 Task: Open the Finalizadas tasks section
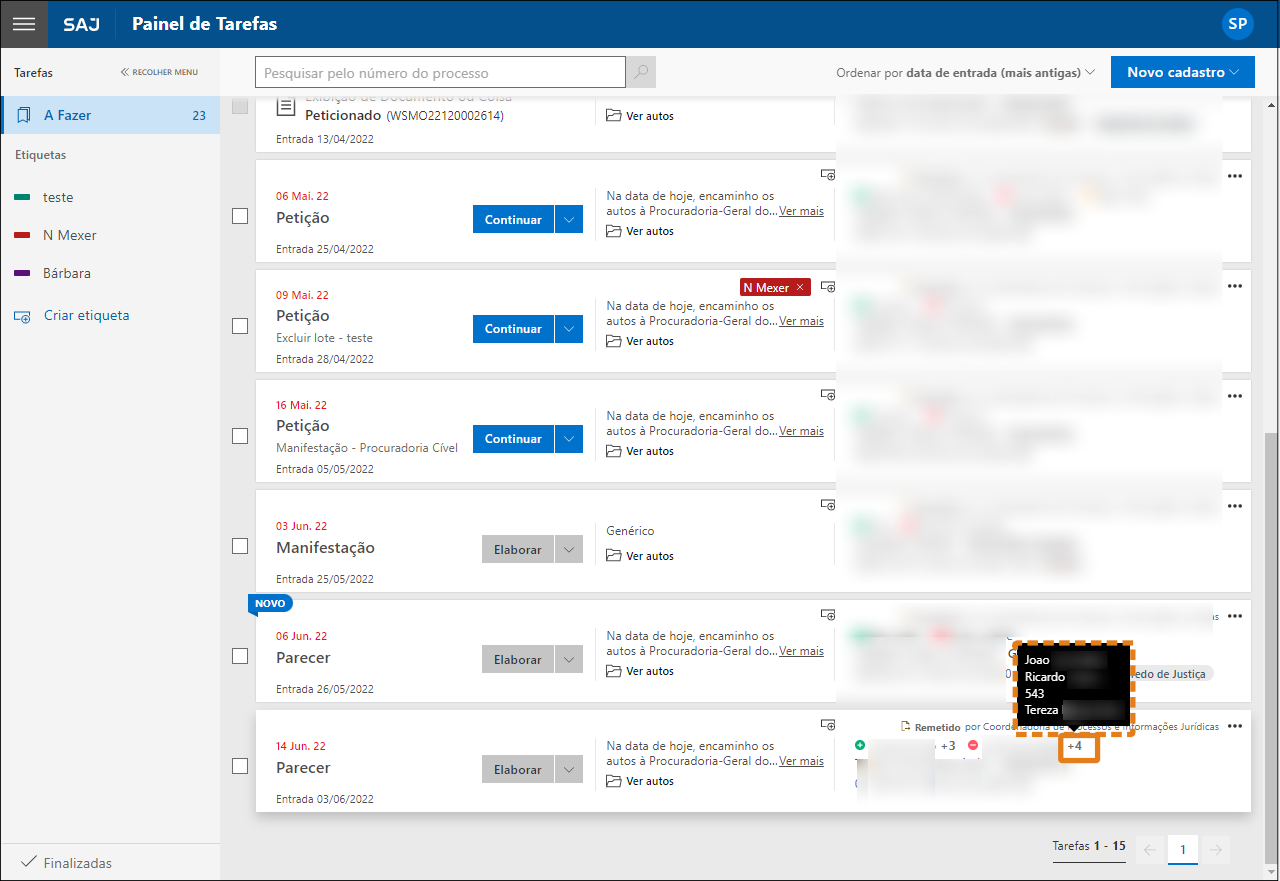[77, 863]
